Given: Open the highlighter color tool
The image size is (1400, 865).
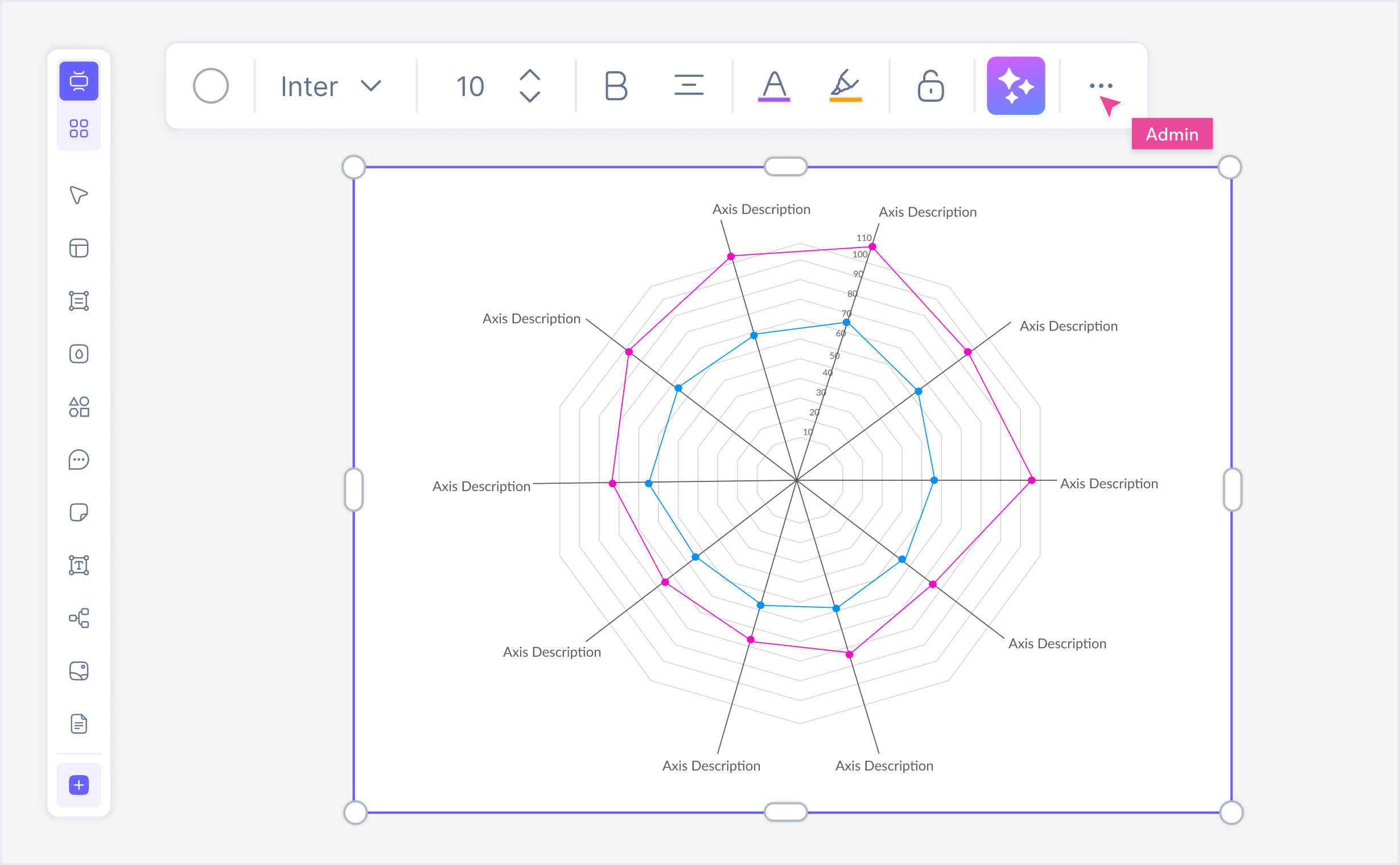Looking at the screenshot, I should (x=846, y=86).
